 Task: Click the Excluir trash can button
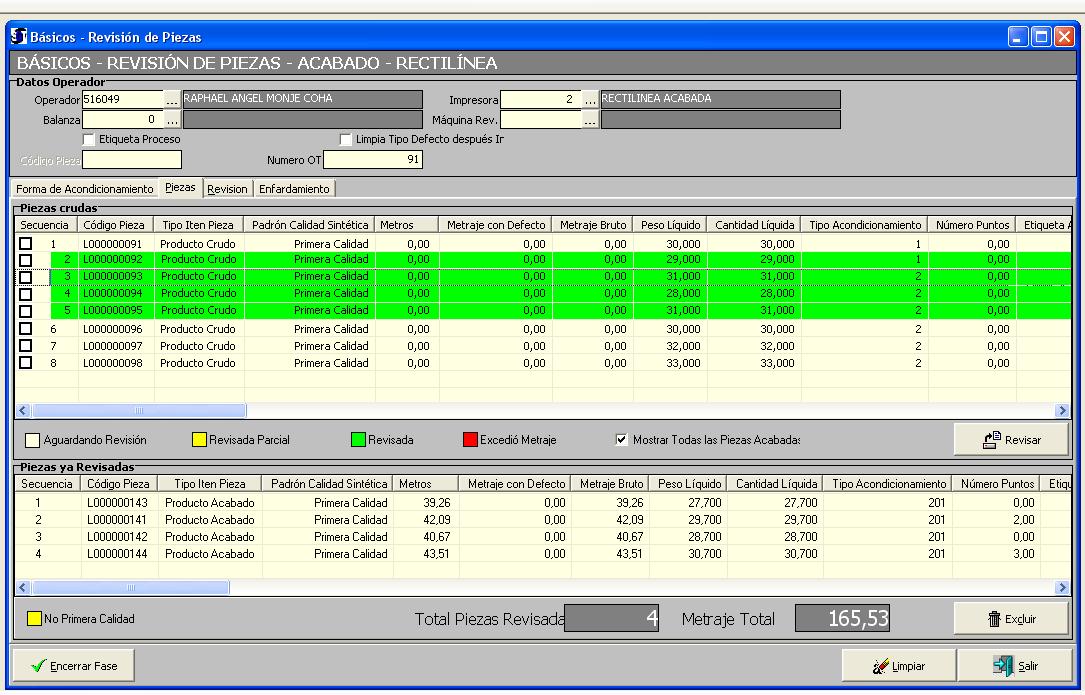click(x=1011, y=619)
